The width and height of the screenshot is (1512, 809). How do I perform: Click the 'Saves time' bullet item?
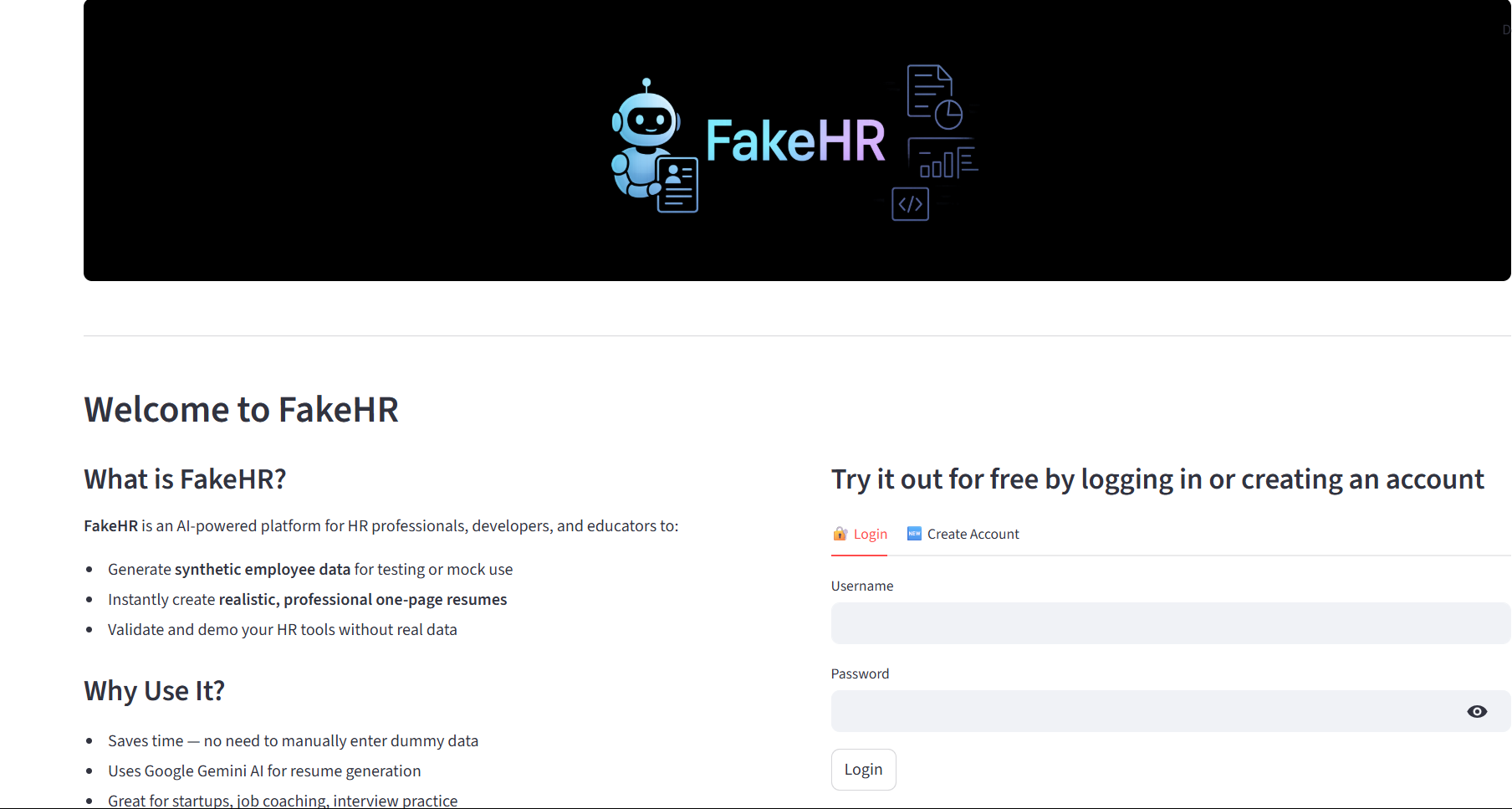point(293,741)
